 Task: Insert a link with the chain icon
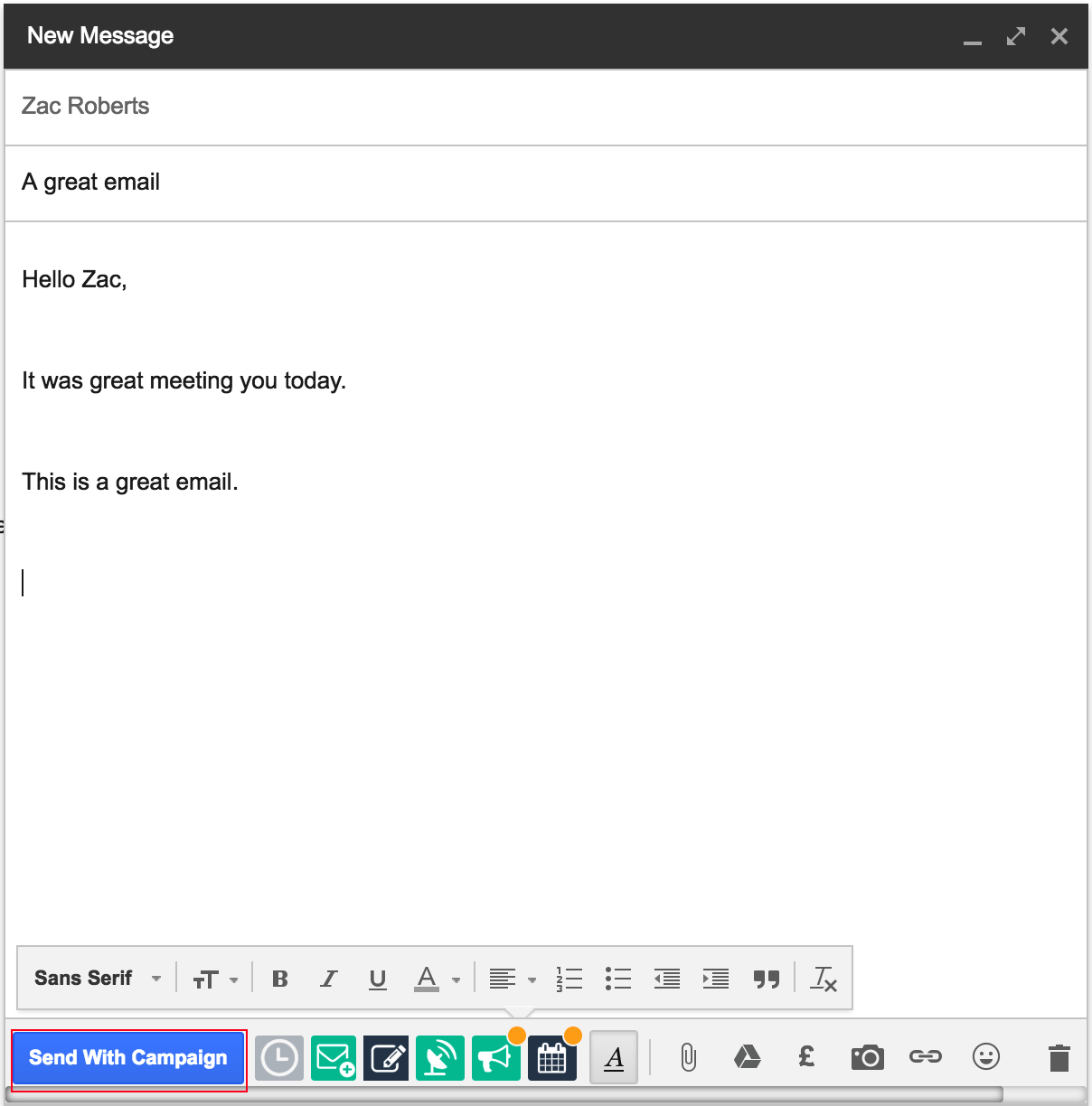[926, 1056]
